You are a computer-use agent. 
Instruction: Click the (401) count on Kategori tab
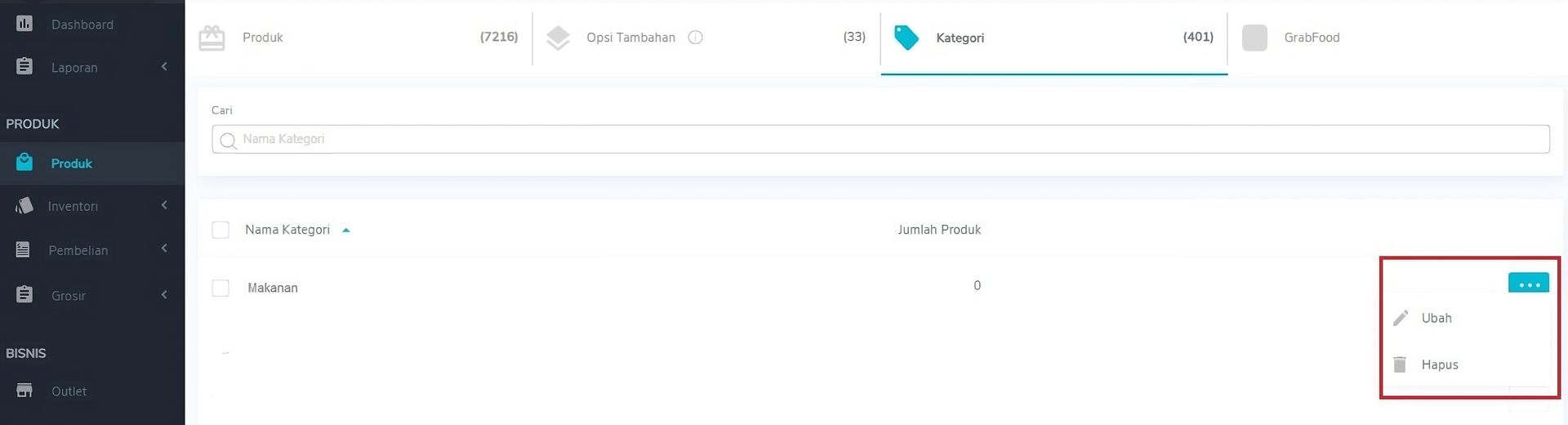[1198, 37]
